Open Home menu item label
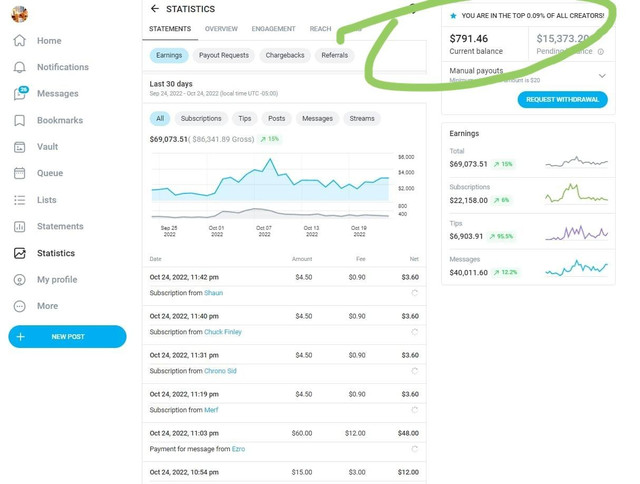This screenshot has height=484, width=640. tap(49, 41)
